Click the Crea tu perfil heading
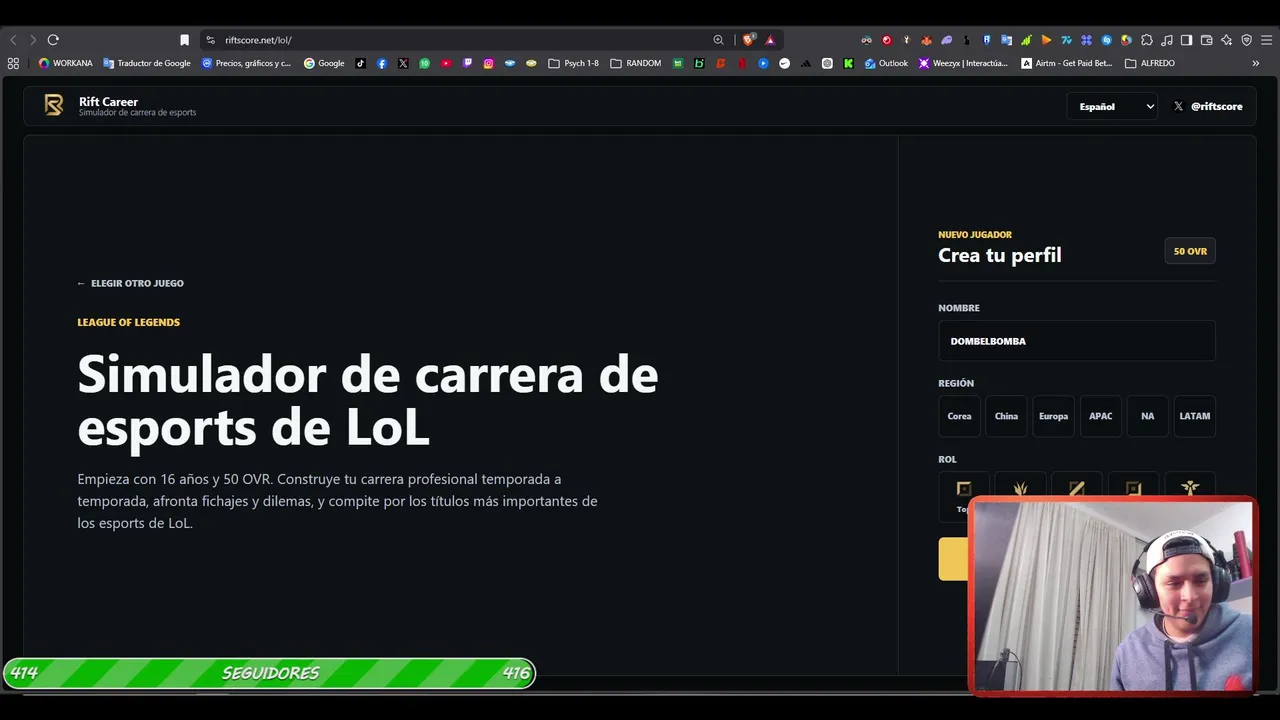This screenshot has height=720, width=1280. click(1000, 255)
